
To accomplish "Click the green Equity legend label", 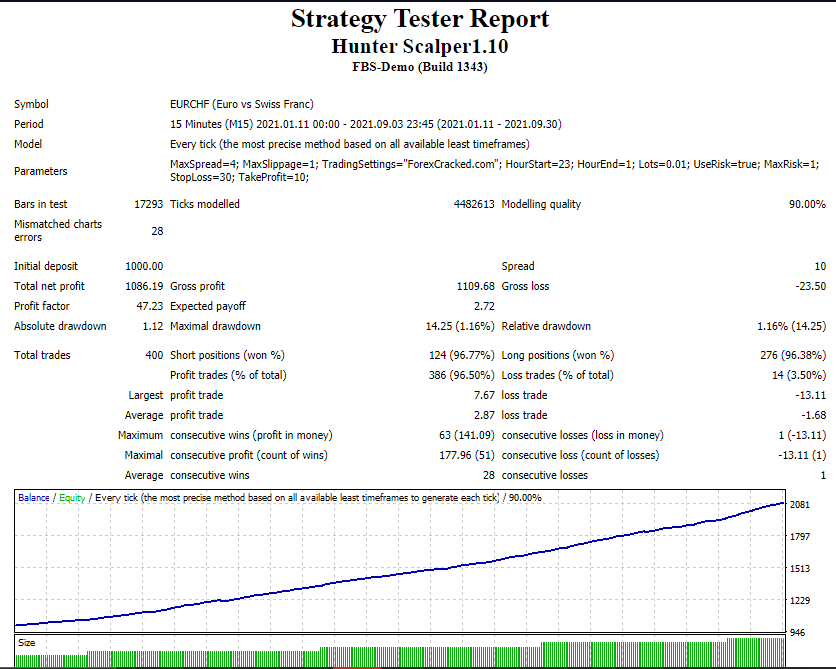I will tap(71, 497).
